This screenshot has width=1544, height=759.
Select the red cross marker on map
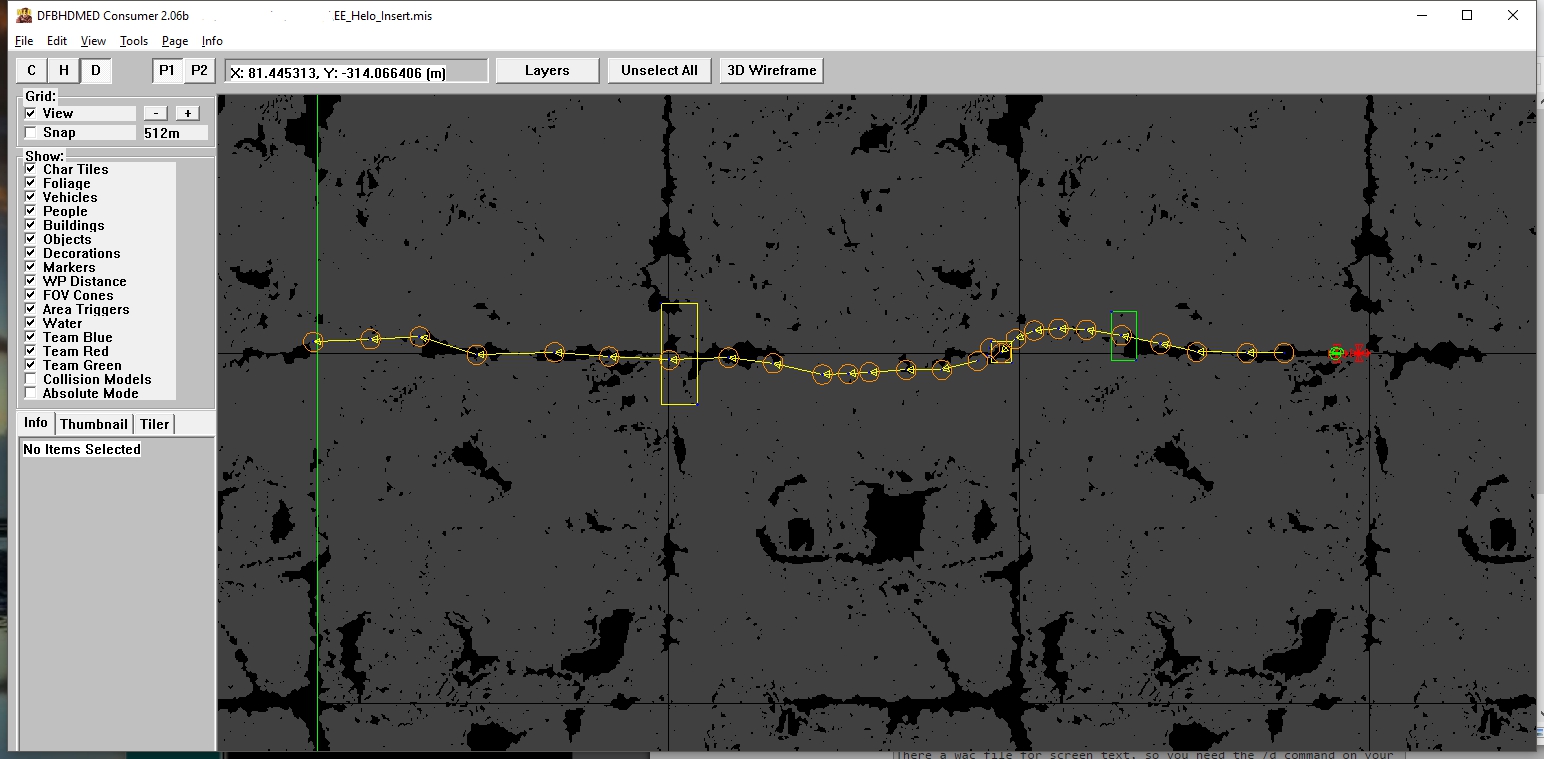click(1359, 352)
